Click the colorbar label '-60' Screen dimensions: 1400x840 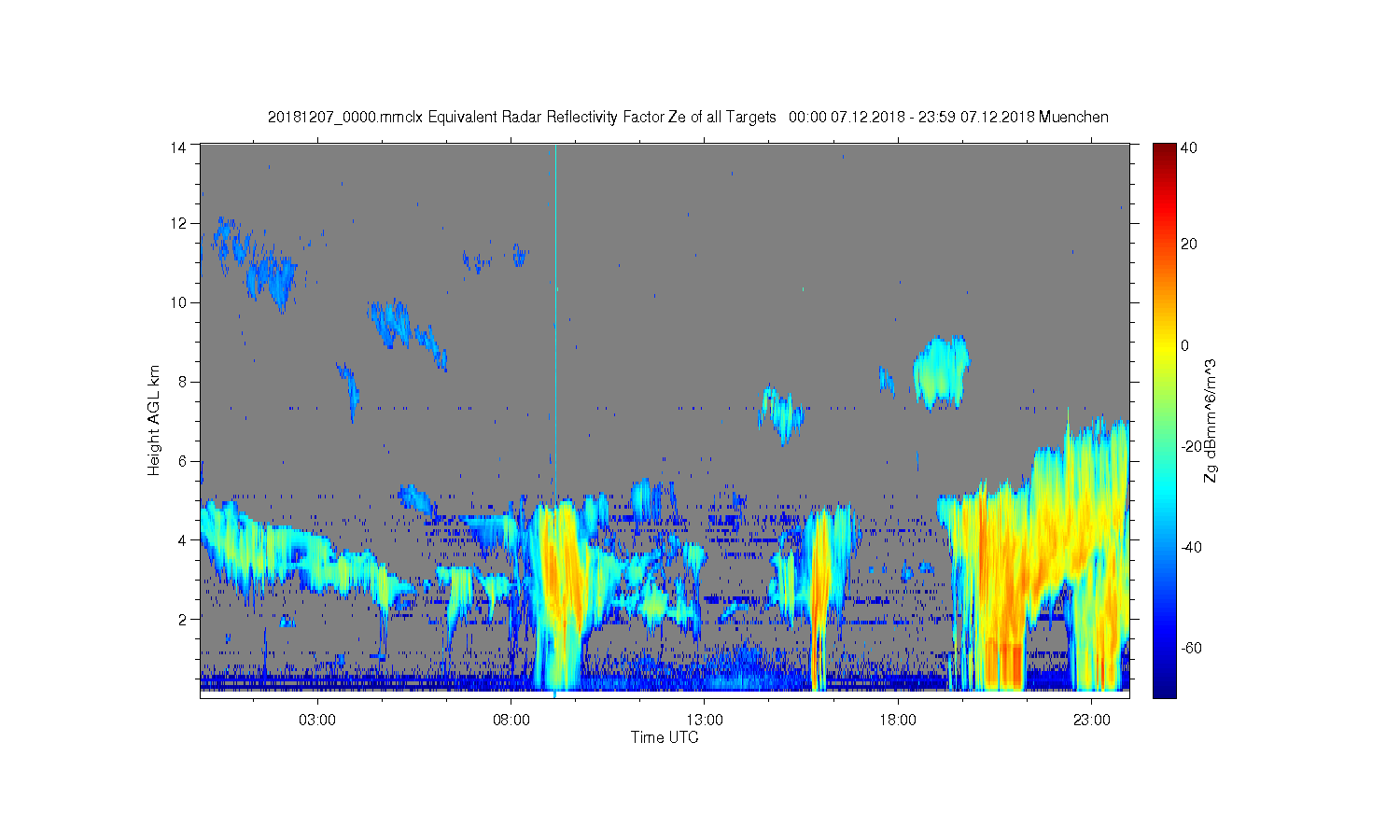(1190, 648)
